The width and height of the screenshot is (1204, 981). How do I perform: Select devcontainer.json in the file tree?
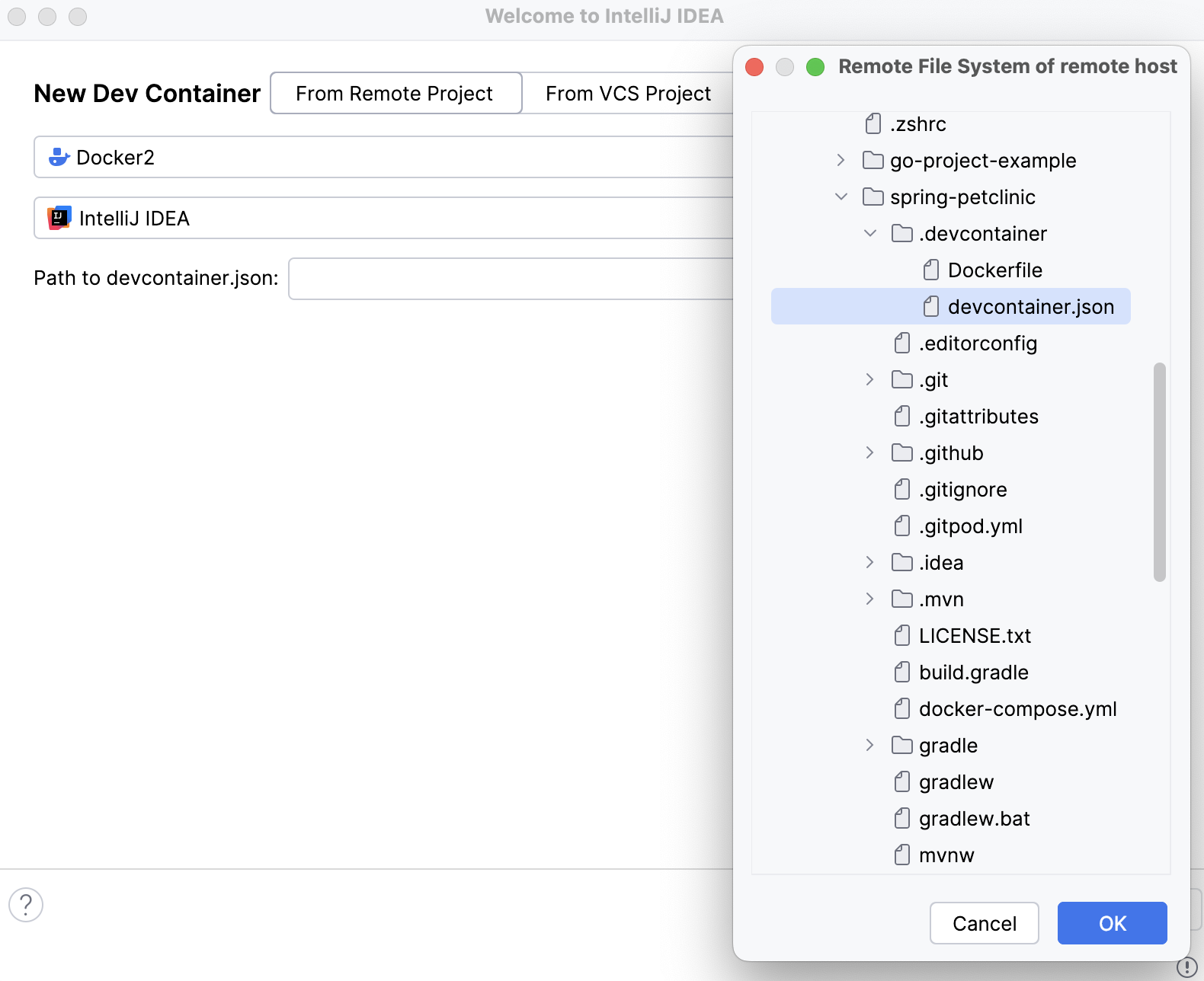1030,307
